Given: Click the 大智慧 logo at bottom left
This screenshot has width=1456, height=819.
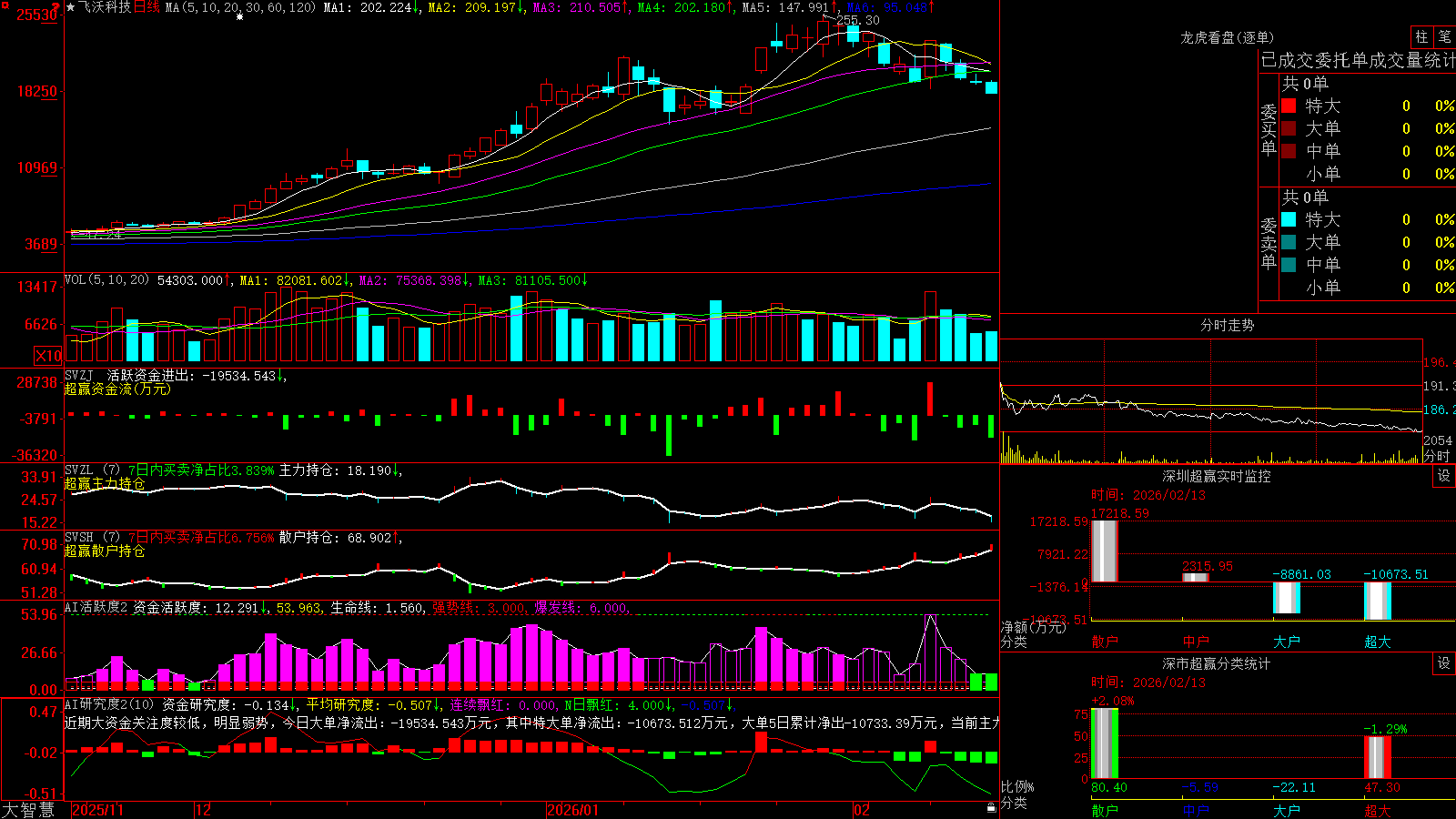Looking at the screenshot, I should [28, 810].
